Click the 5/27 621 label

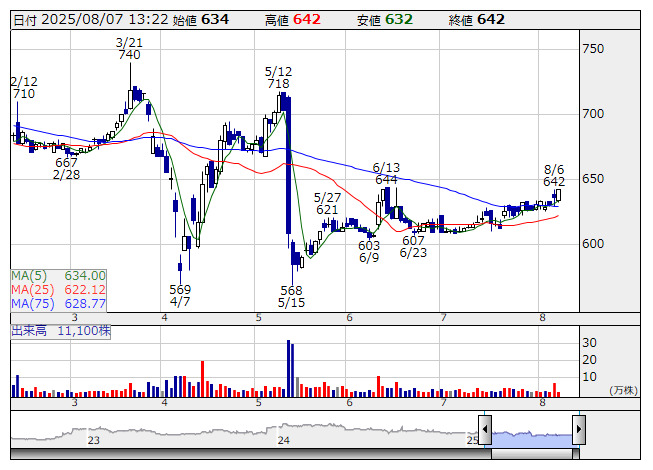327,204
